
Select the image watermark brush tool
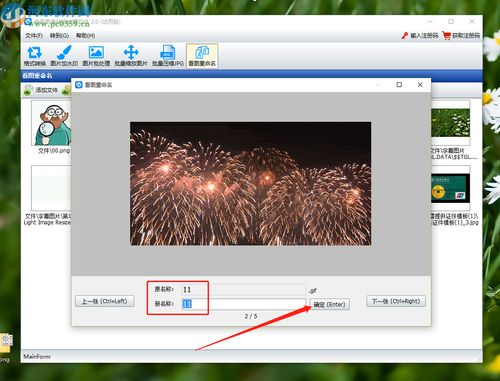pos(64,56)
